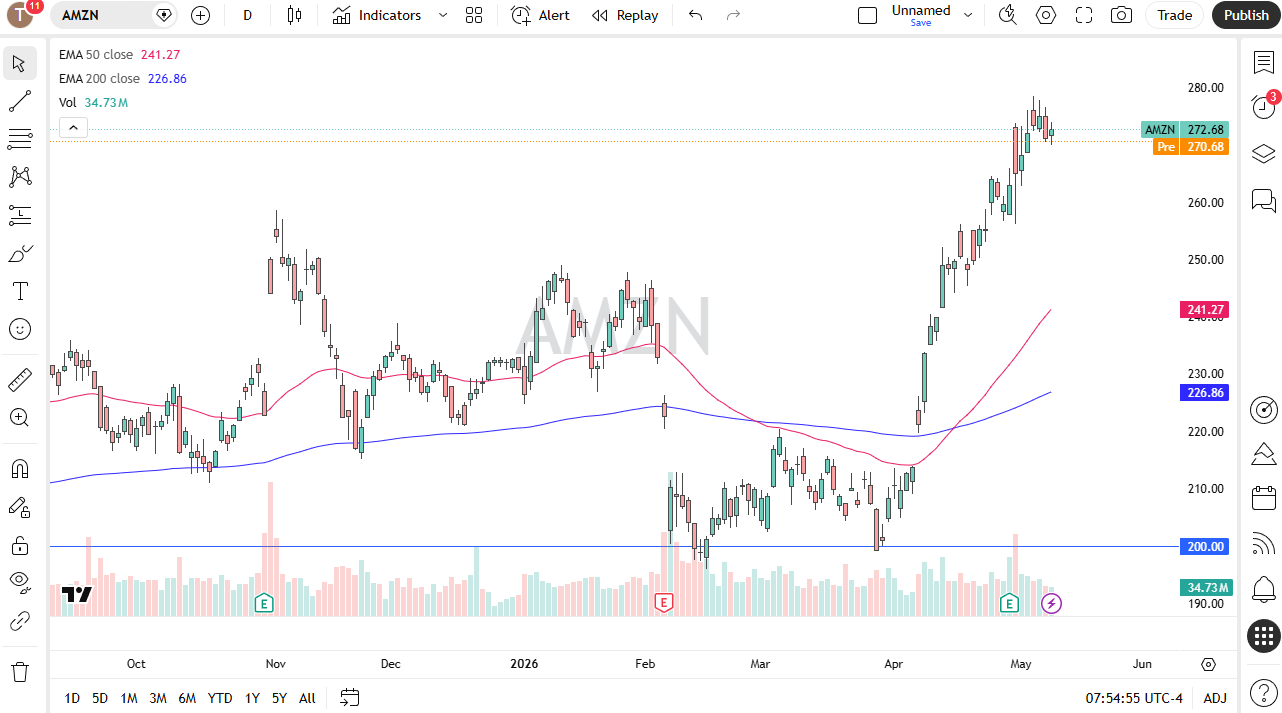This screenshot has width=1282, height=713.
Task: Click the 200.00 horizontal line price label
Action: pyautogui.click(x=1205, y=546)
